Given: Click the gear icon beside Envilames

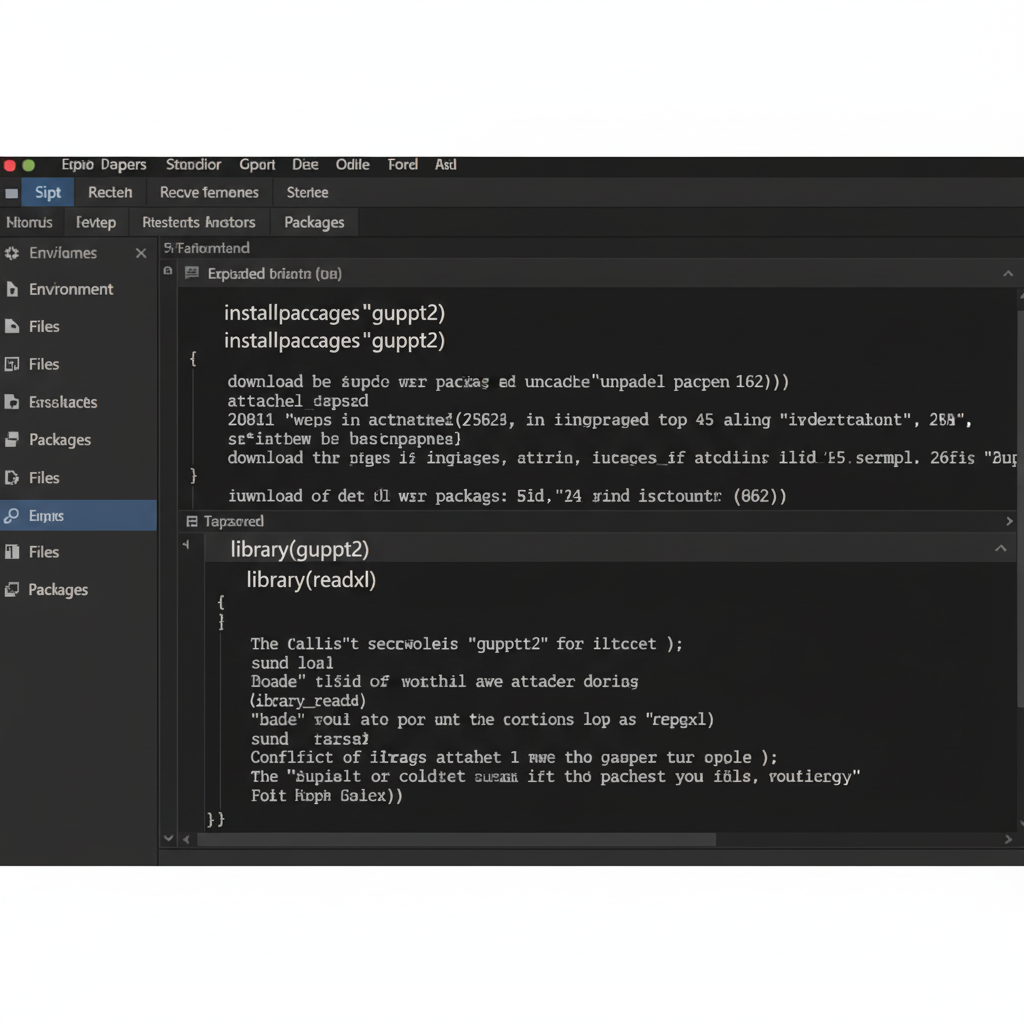Looking at the screenshot, I should point(12,254).
